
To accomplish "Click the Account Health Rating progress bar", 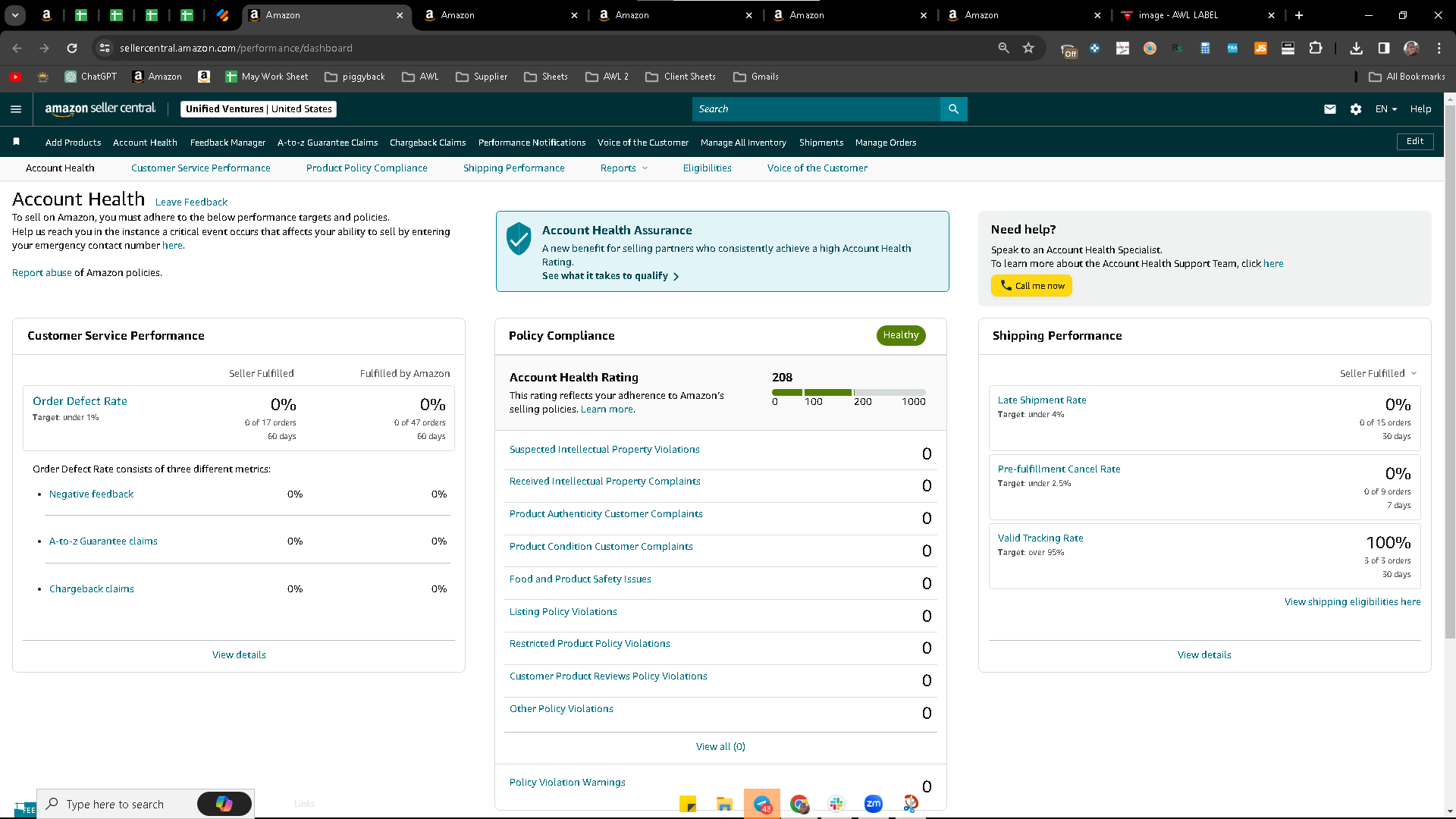I will 849,392.
